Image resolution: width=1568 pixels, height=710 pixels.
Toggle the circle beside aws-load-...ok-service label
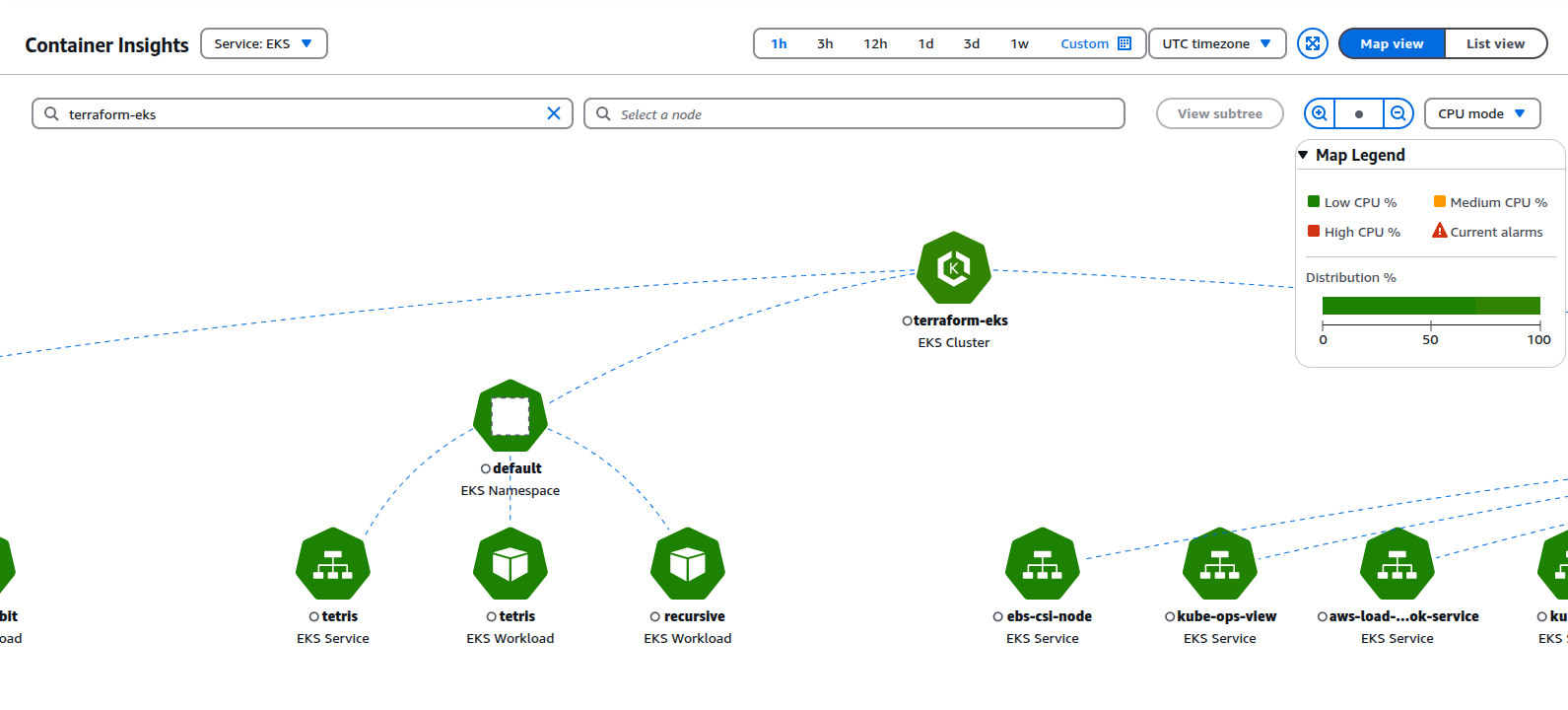pyautogui.click(x=1323, y=617)
